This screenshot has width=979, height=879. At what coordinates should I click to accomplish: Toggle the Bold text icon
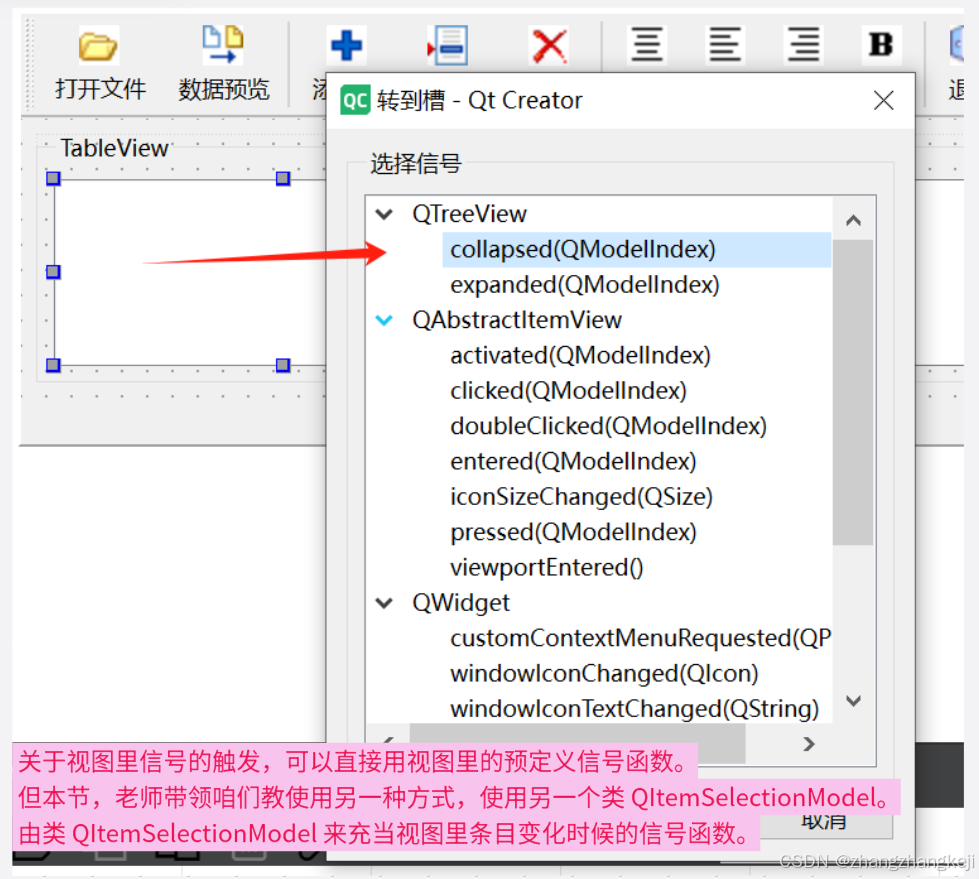(881, 44)
